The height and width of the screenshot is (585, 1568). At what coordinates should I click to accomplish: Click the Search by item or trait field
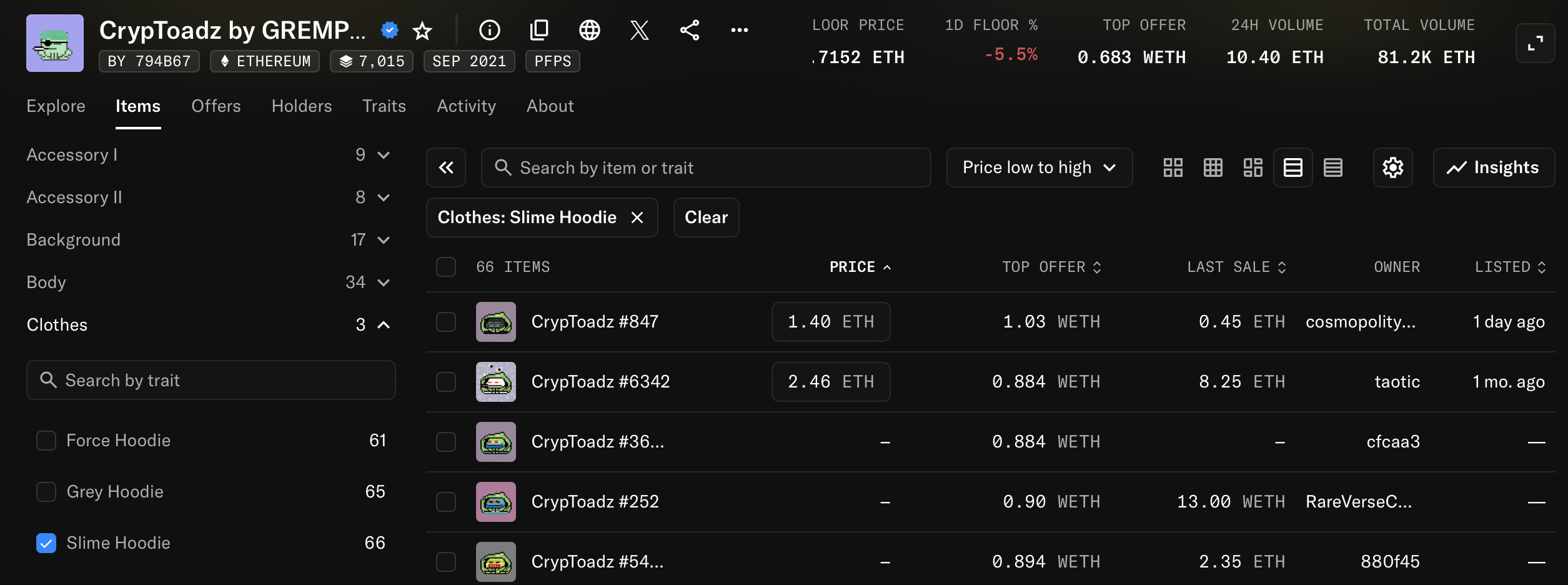pyautogui.click(x=706, y=167)
